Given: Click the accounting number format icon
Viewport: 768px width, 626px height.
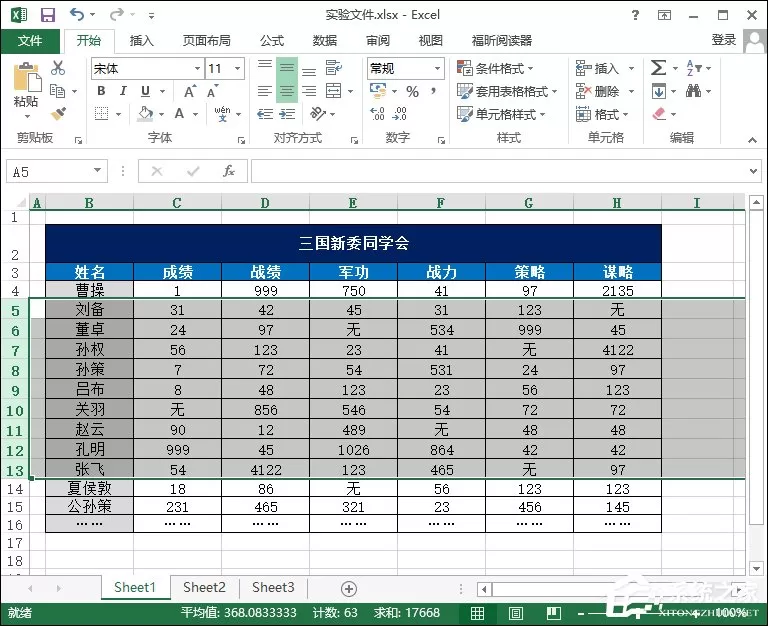Looking at the screenshot, I should click(378, 90).
